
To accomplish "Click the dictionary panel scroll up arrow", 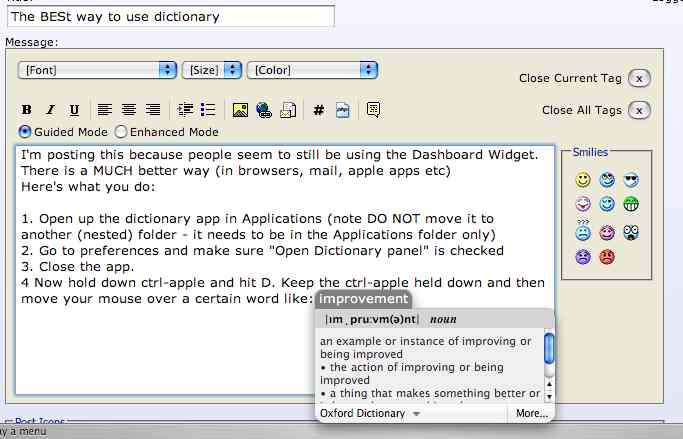I will tap(549, 385).
